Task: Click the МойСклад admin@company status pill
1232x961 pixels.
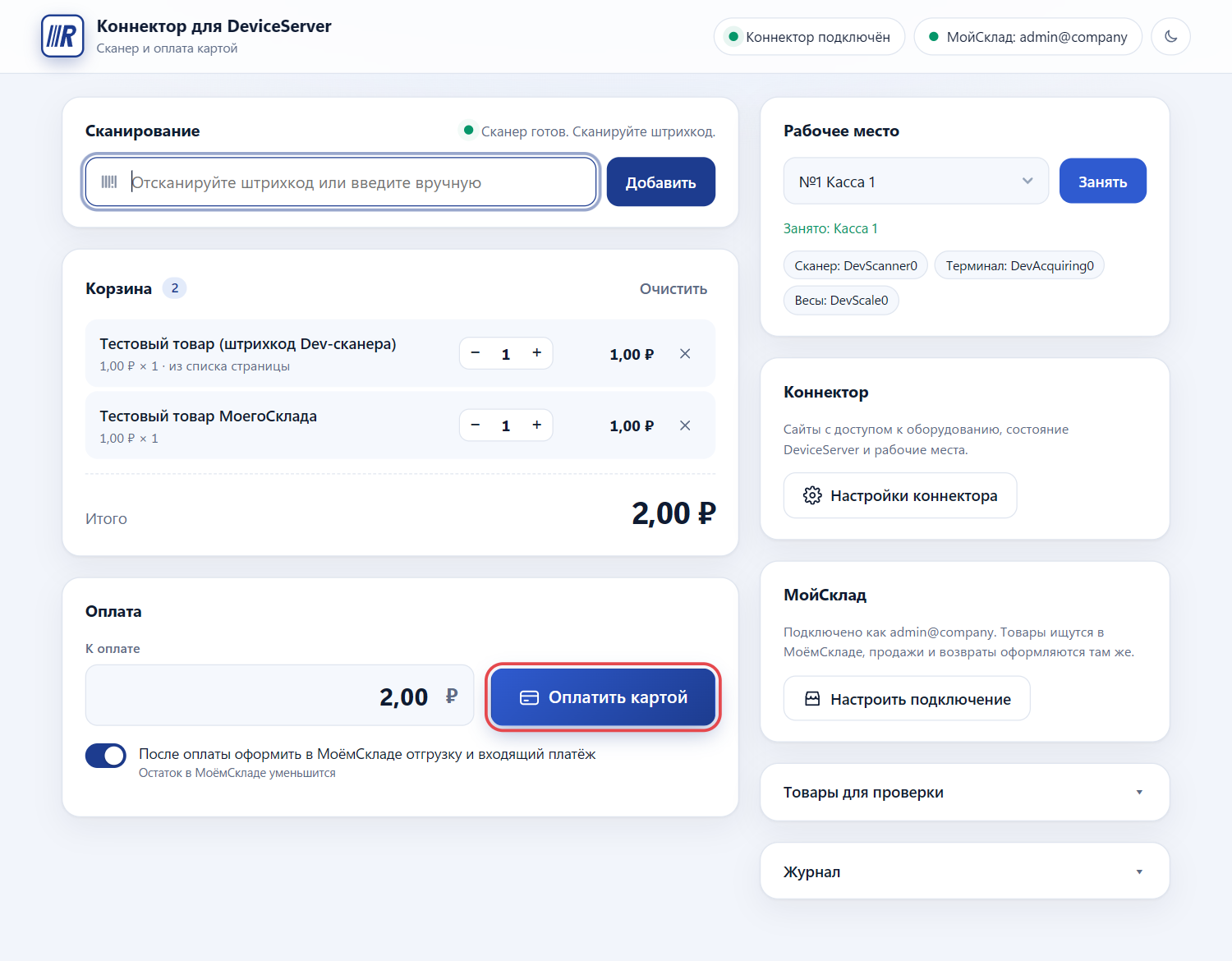Action: pyautogui.click(x=1027, y=37)
